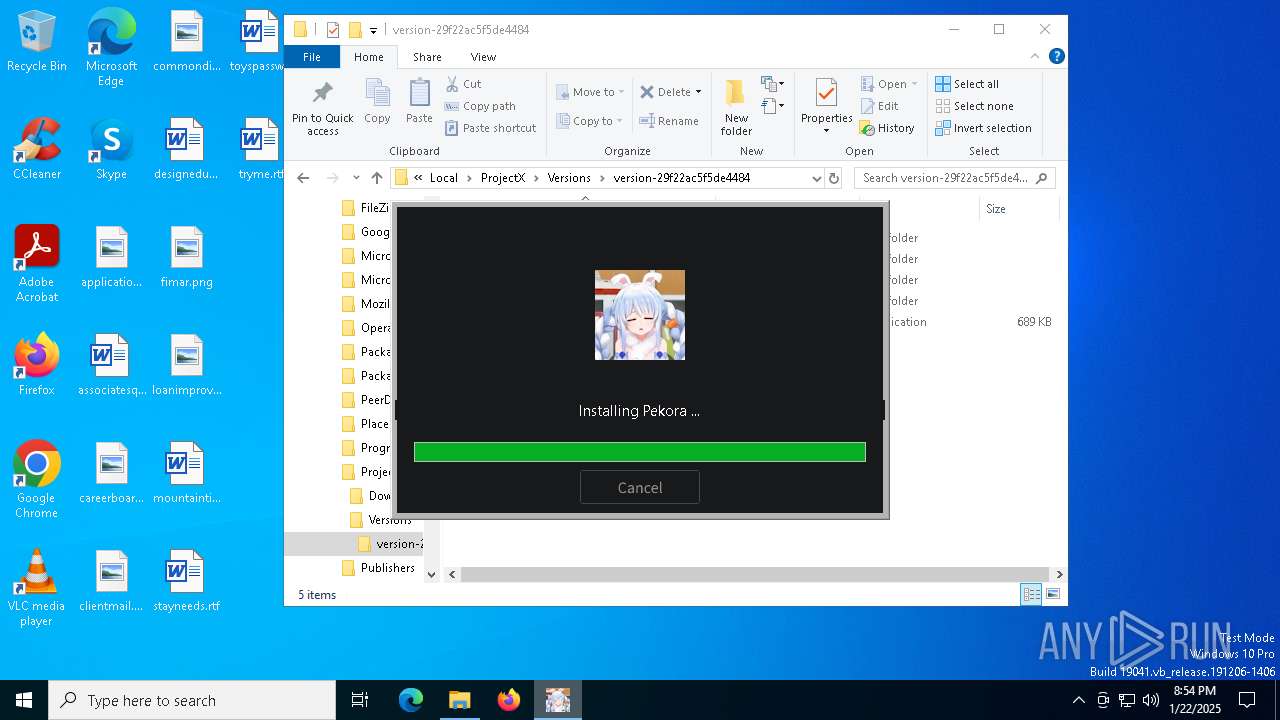This screenshot has width=1280, height=720.
Task: Click the green installation progress bar
Action: (x=640, y=452)
